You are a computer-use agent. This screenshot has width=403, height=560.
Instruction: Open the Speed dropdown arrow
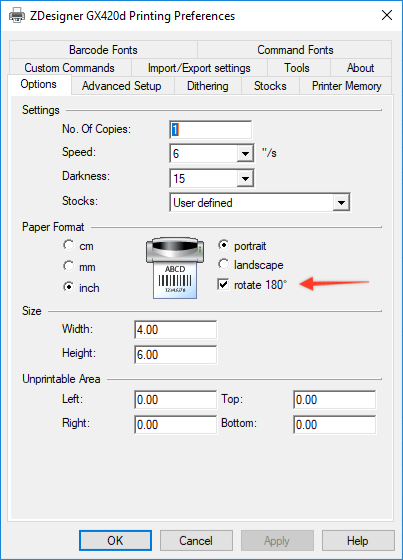(245, 154)
